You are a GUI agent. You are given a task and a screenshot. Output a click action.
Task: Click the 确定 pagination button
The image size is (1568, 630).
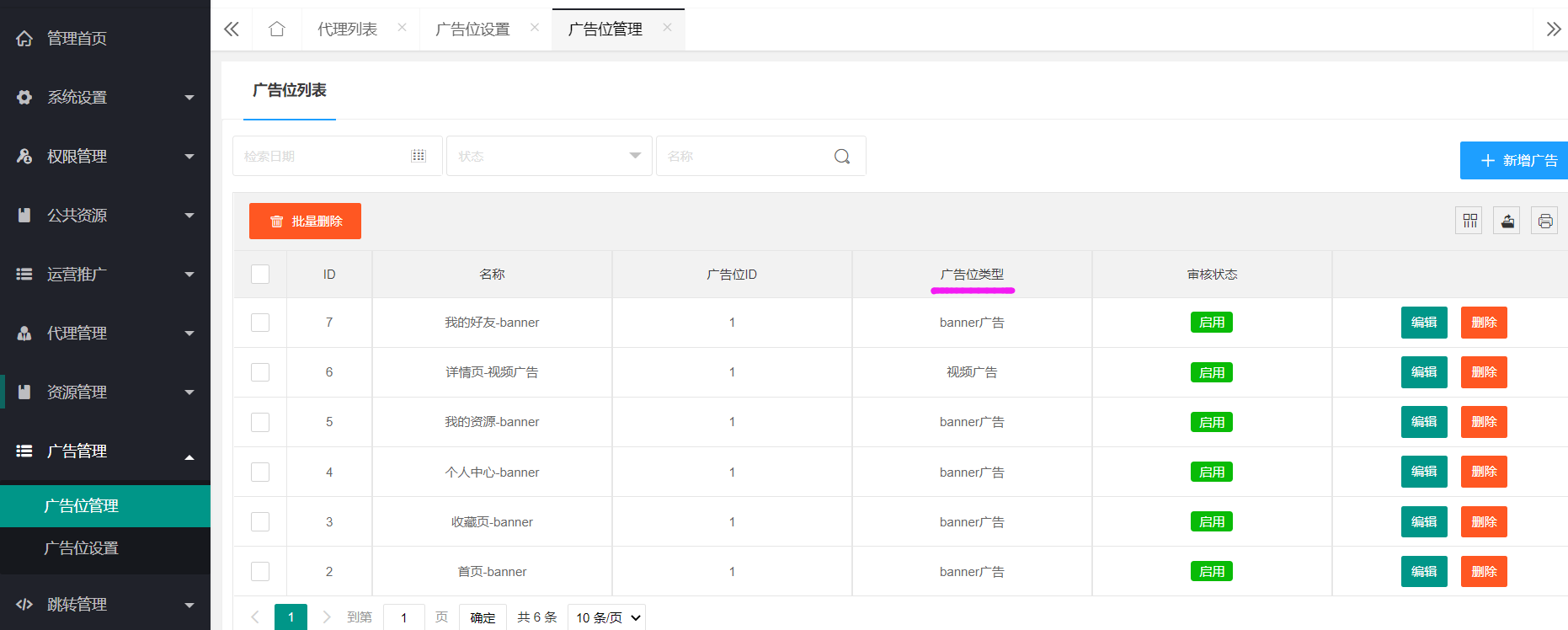click(x=483, y=617)
